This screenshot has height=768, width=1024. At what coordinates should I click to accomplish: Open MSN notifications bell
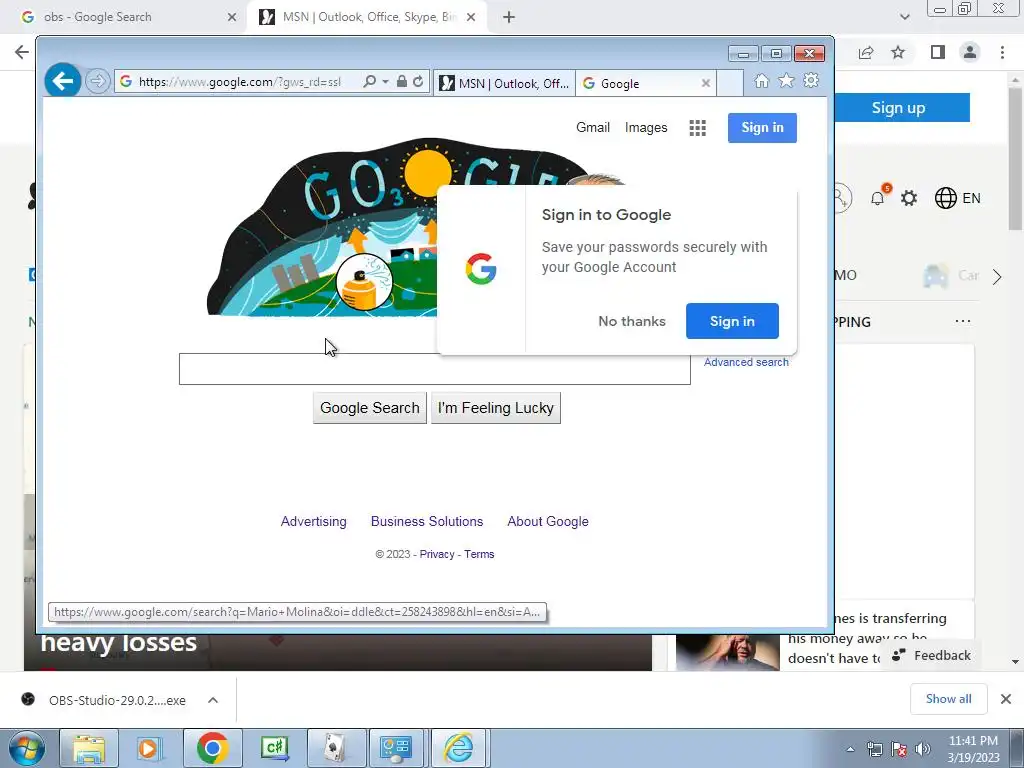tap(878, 198)
